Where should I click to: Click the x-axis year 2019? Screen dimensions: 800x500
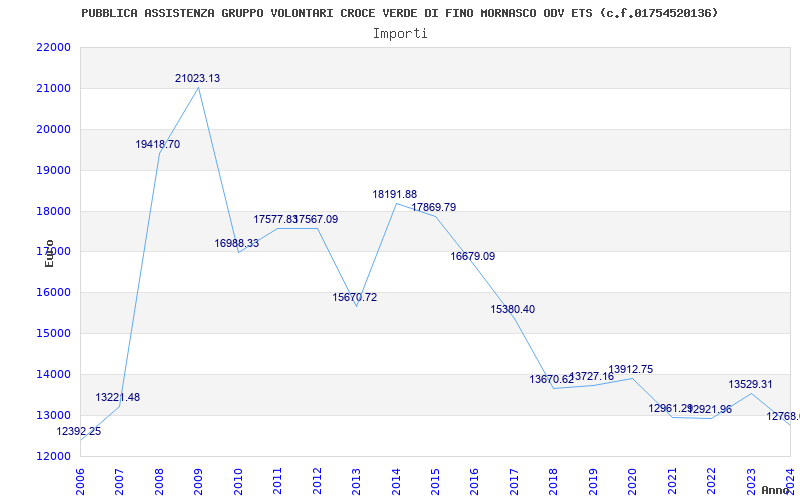[593, 482]
